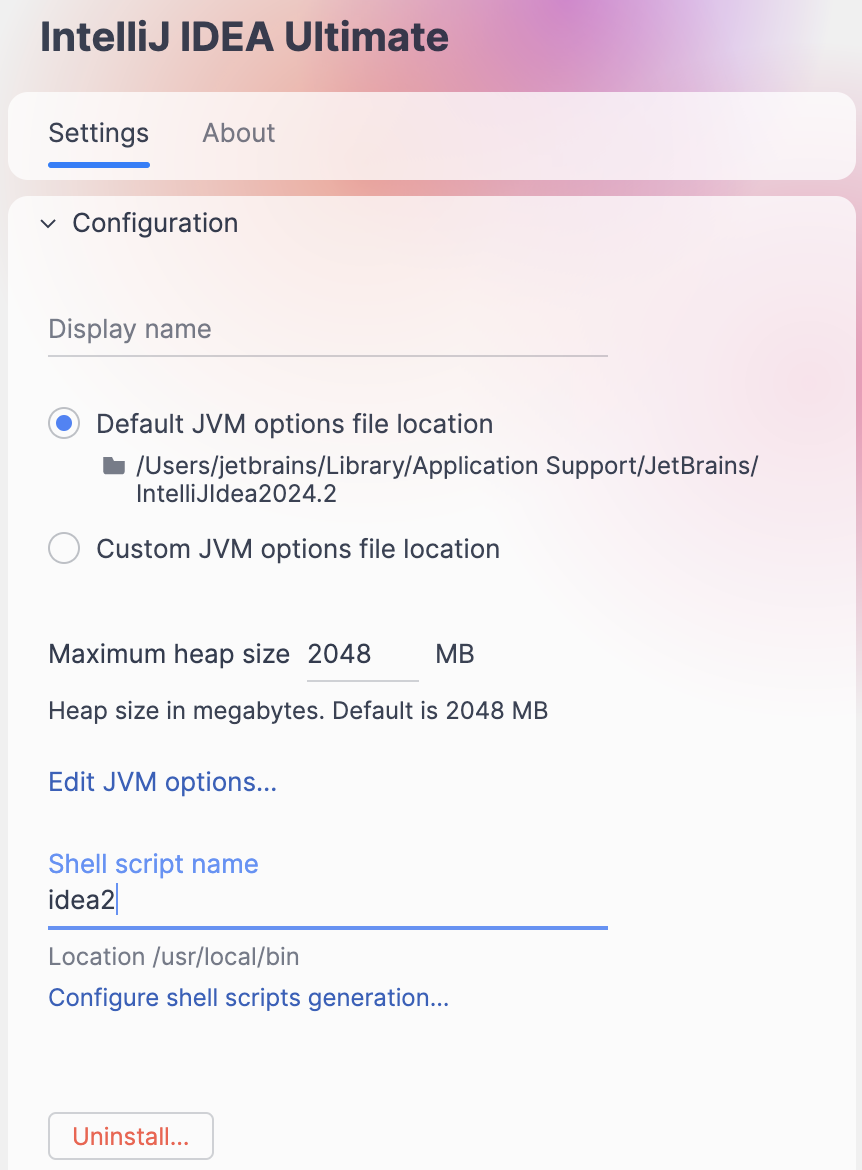Click the IntelliJ IDEA Ultimate title
The image size is (862, 1170).
pyautogui.click(x=243, y=36)
